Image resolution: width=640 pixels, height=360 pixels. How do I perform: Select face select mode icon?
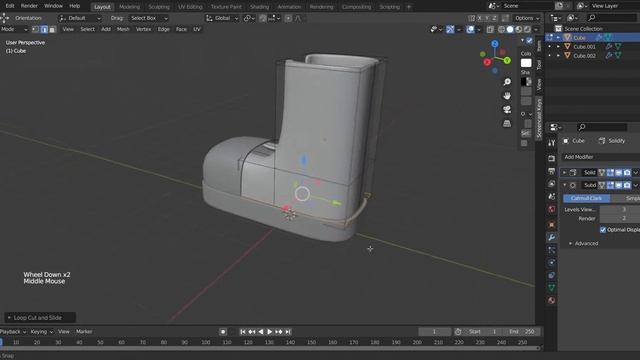(52, 29)
